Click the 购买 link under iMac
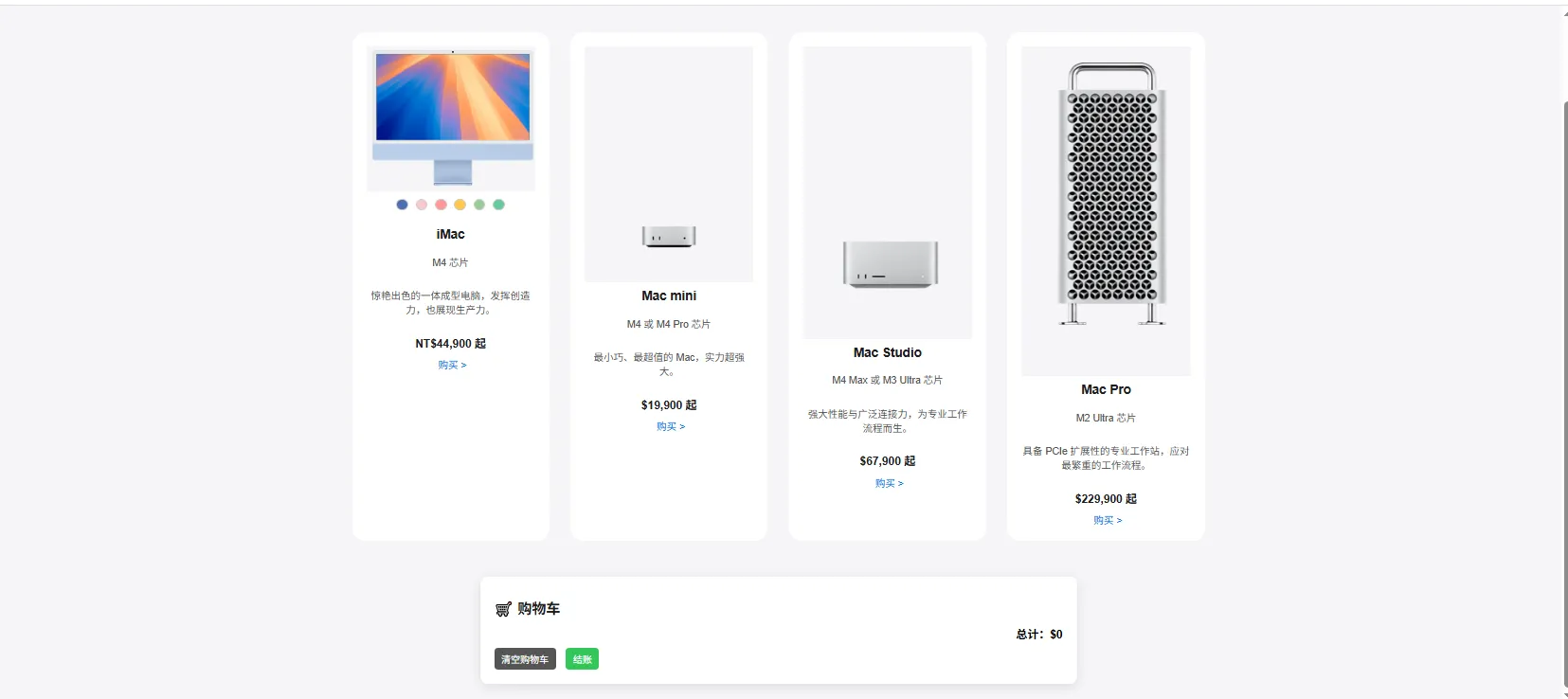Image resolution: width=1568 pixels, height=699 pixels. point(452,365)
